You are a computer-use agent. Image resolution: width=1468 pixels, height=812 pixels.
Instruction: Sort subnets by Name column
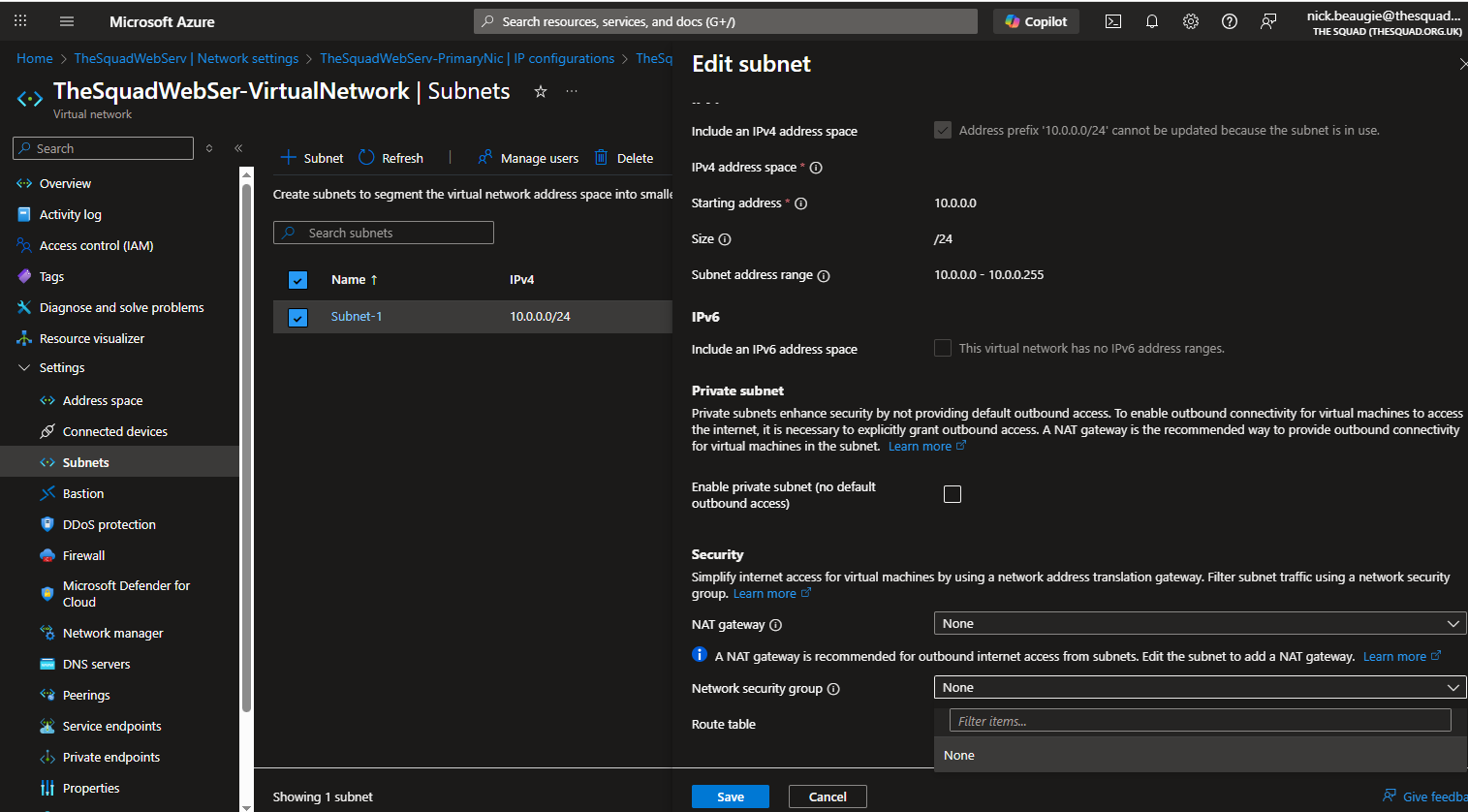tap(355, 280)
